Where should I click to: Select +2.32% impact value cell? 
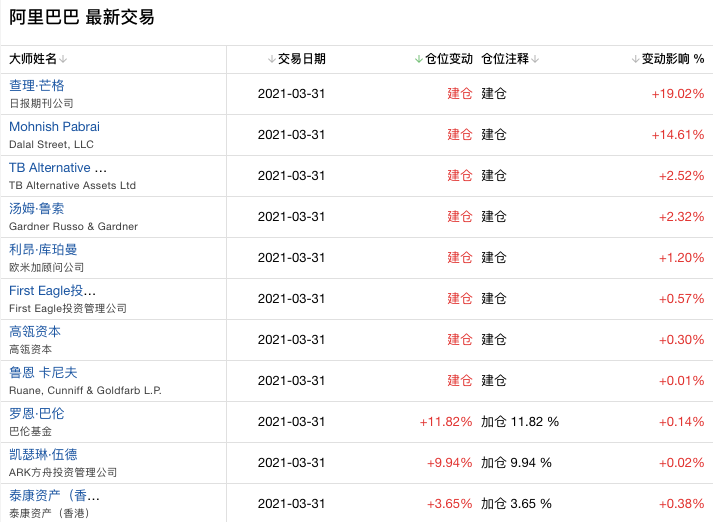click(x=682, y=216)
